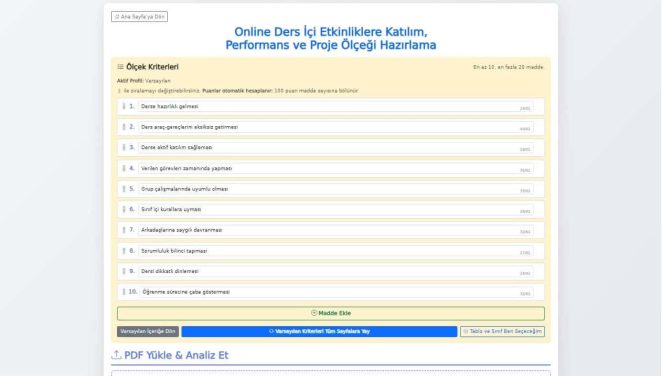The height and width of the screenshot is (376, 662).
Task: Grab the drag handle of criterion 3
Action: point(124,147)
